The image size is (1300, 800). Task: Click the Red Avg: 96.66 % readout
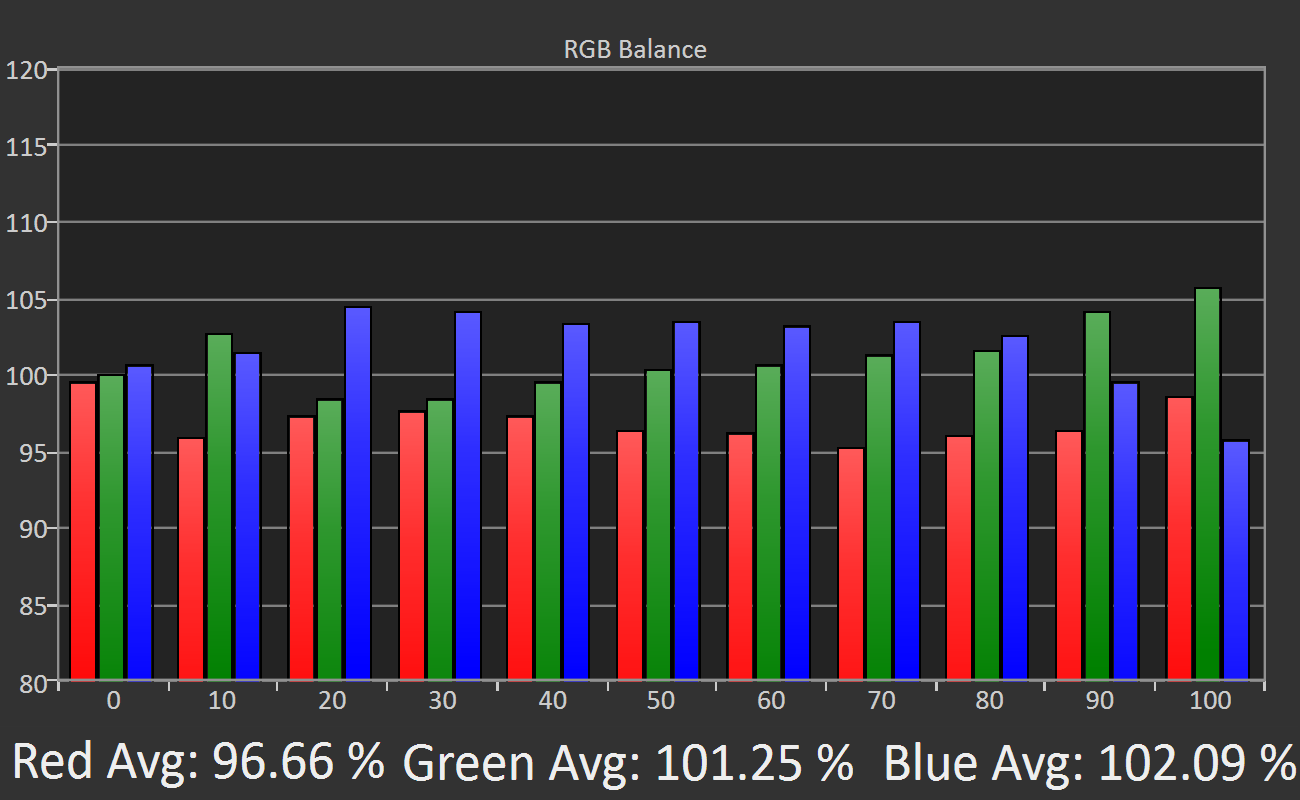pyautogui.click(x=198, y=762)
